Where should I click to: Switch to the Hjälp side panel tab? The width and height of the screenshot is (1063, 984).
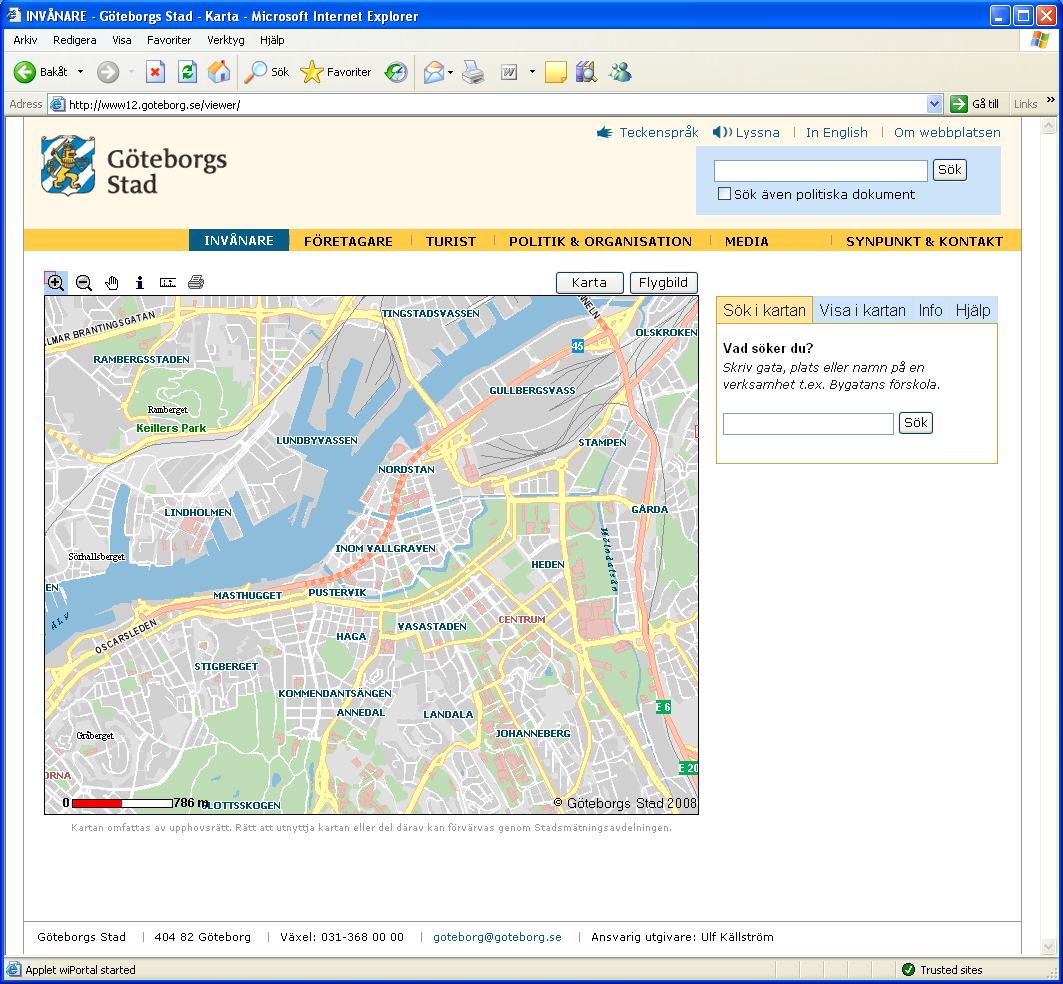click(x=973, y=311)
